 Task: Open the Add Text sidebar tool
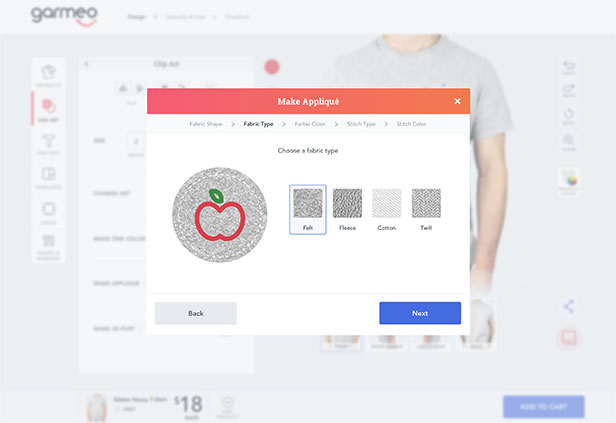pos(48,144)
